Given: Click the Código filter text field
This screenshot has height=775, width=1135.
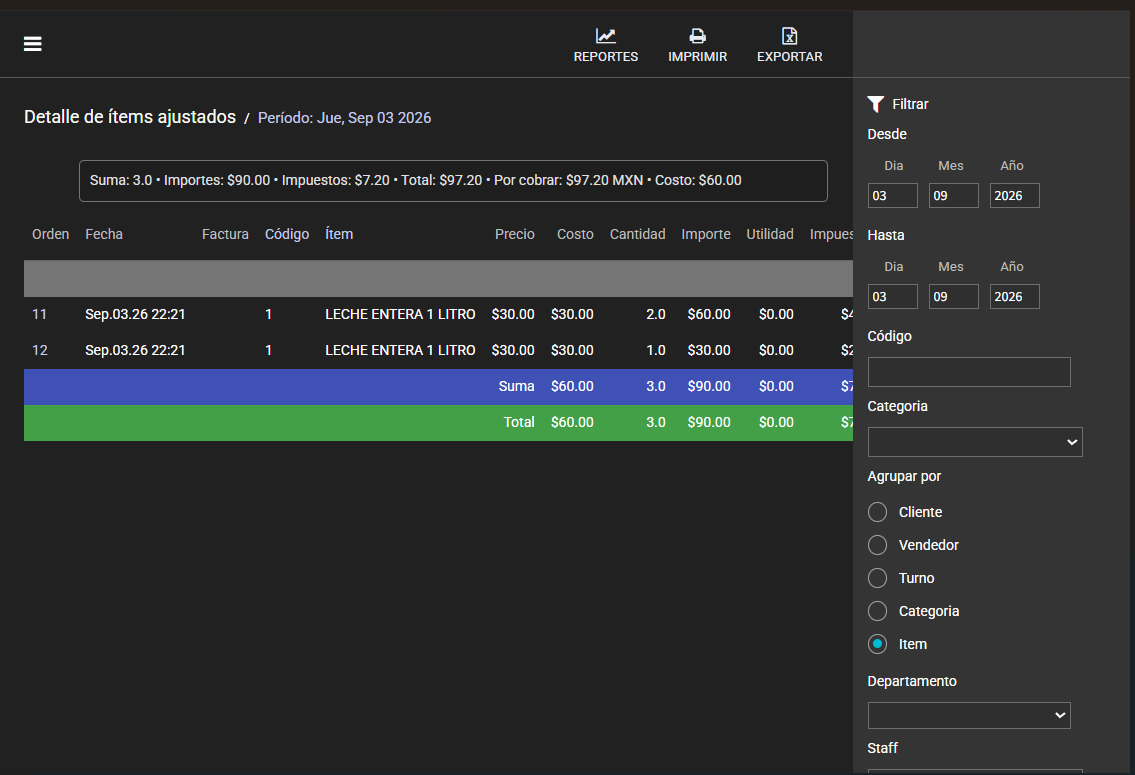Looking at the screenshot, I should point(969,372).
